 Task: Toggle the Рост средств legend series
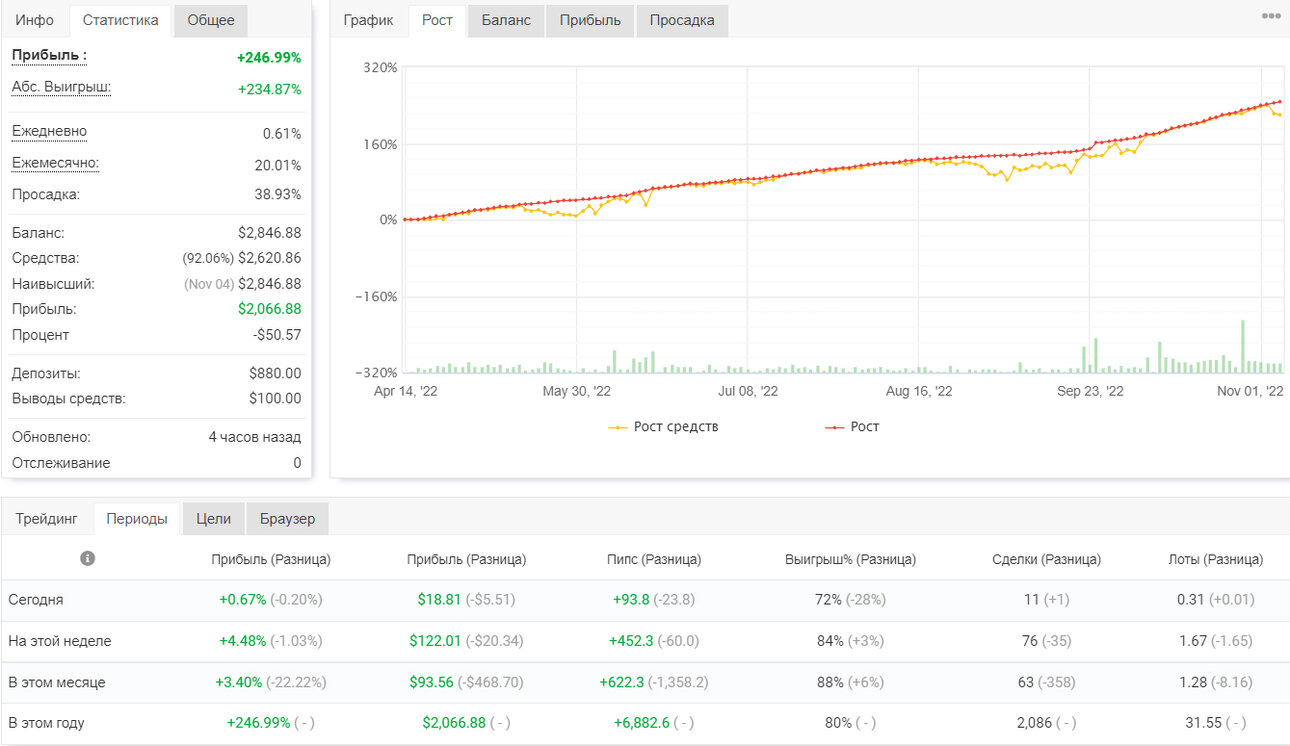[x=663, y=427]
